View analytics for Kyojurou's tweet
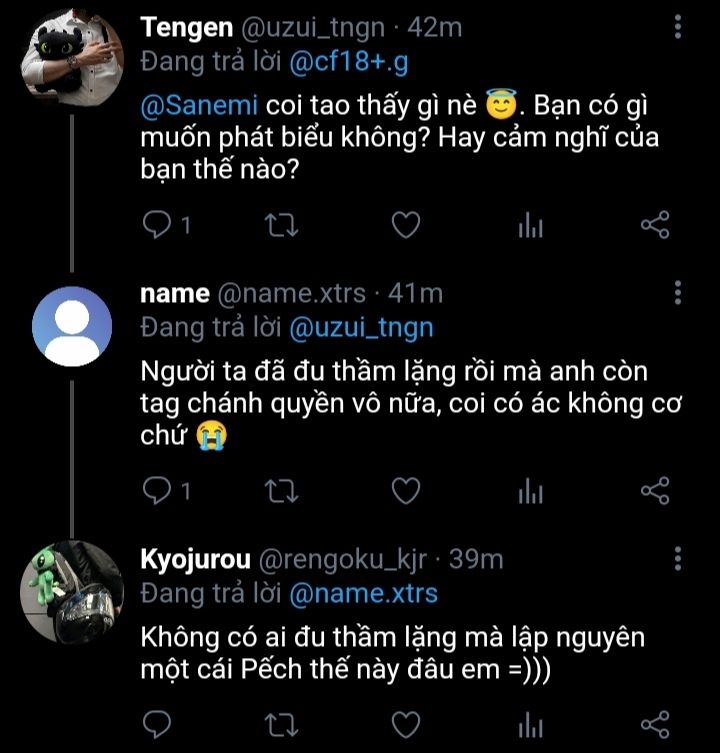Image resolution: width=720 pixels, height=753 pixels. click(x=530, y=724)
